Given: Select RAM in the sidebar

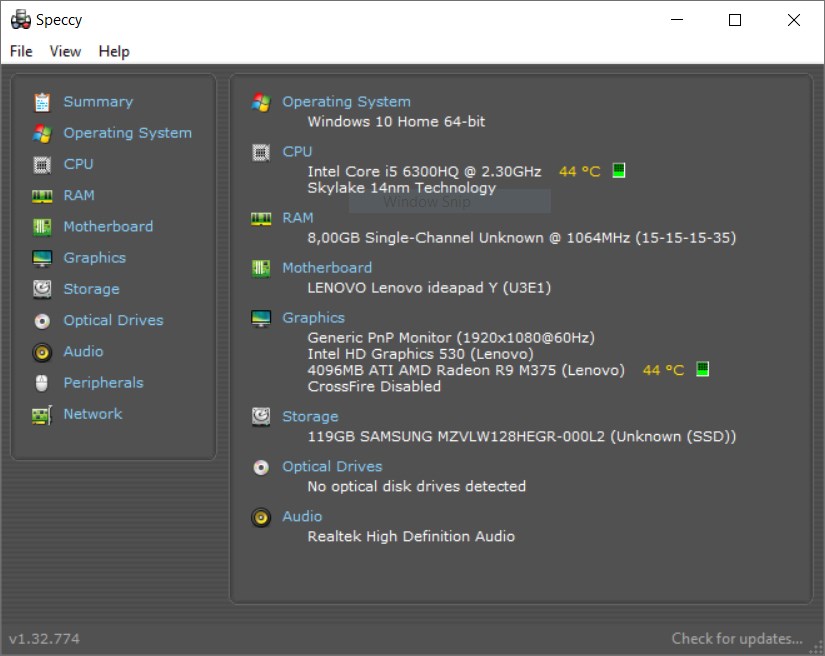Looking at the screenshot, I should click(x=79, y=195).
